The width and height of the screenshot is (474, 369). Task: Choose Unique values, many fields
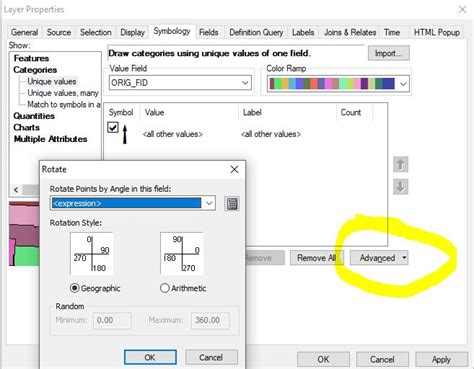pyautogui.click(x=63, y=93)
